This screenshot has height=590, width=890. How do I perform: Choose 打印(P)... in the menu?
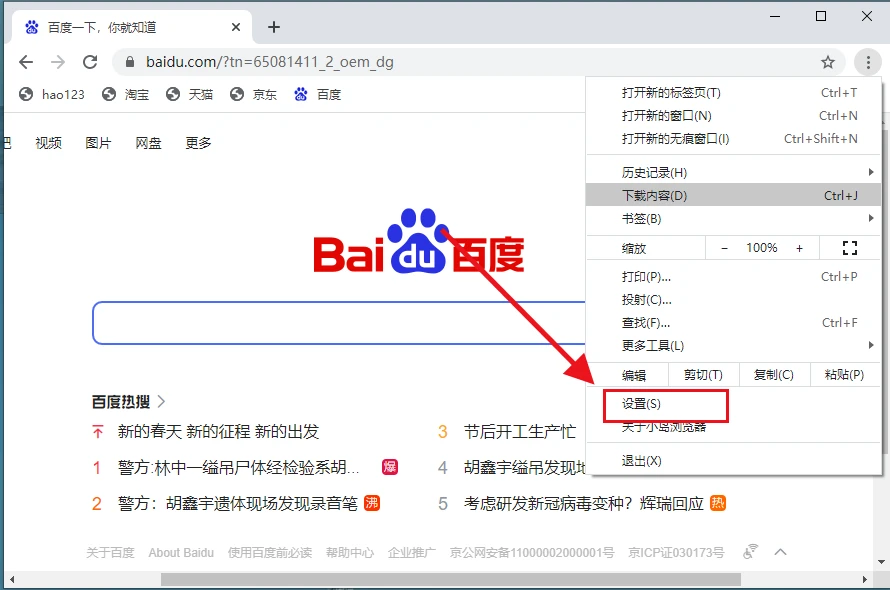[x=733, y=277]
